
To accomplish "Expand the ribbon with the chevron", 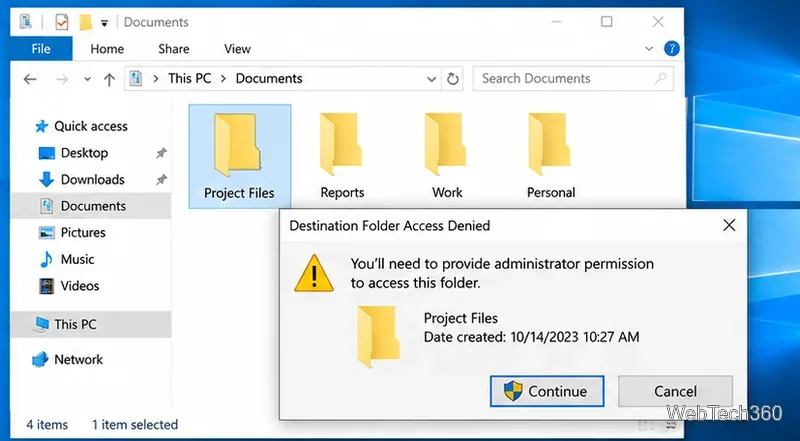I will tap(649, 49).
